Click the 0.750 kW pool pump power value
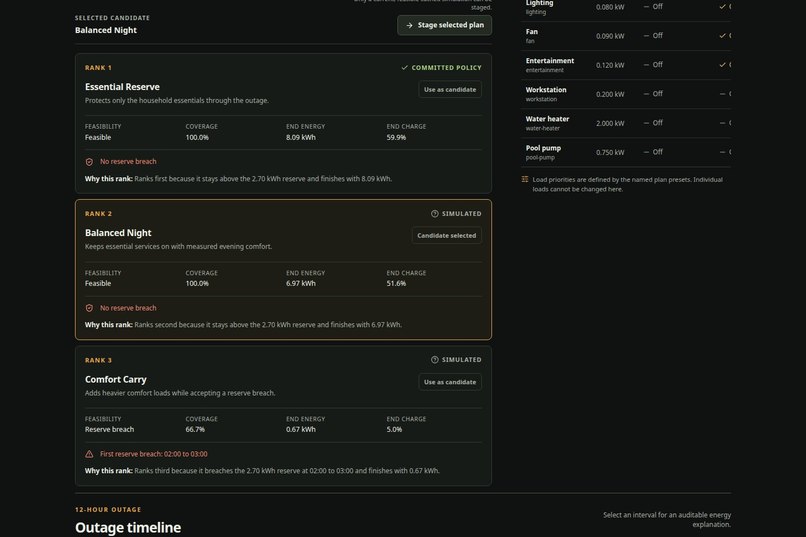806x537 pixels. (610, 152)
